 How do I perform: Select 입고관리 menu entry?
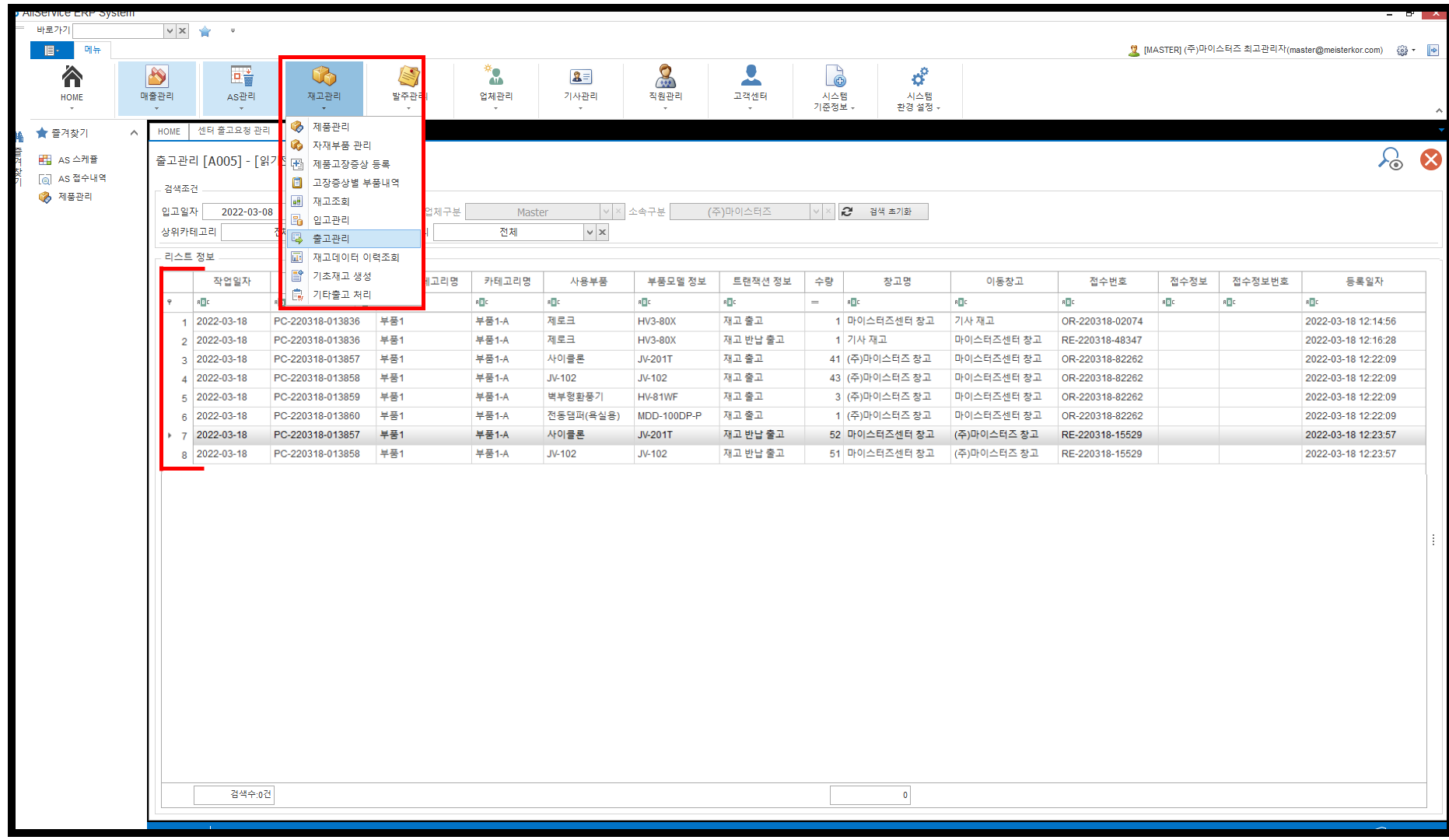point(354,220)
